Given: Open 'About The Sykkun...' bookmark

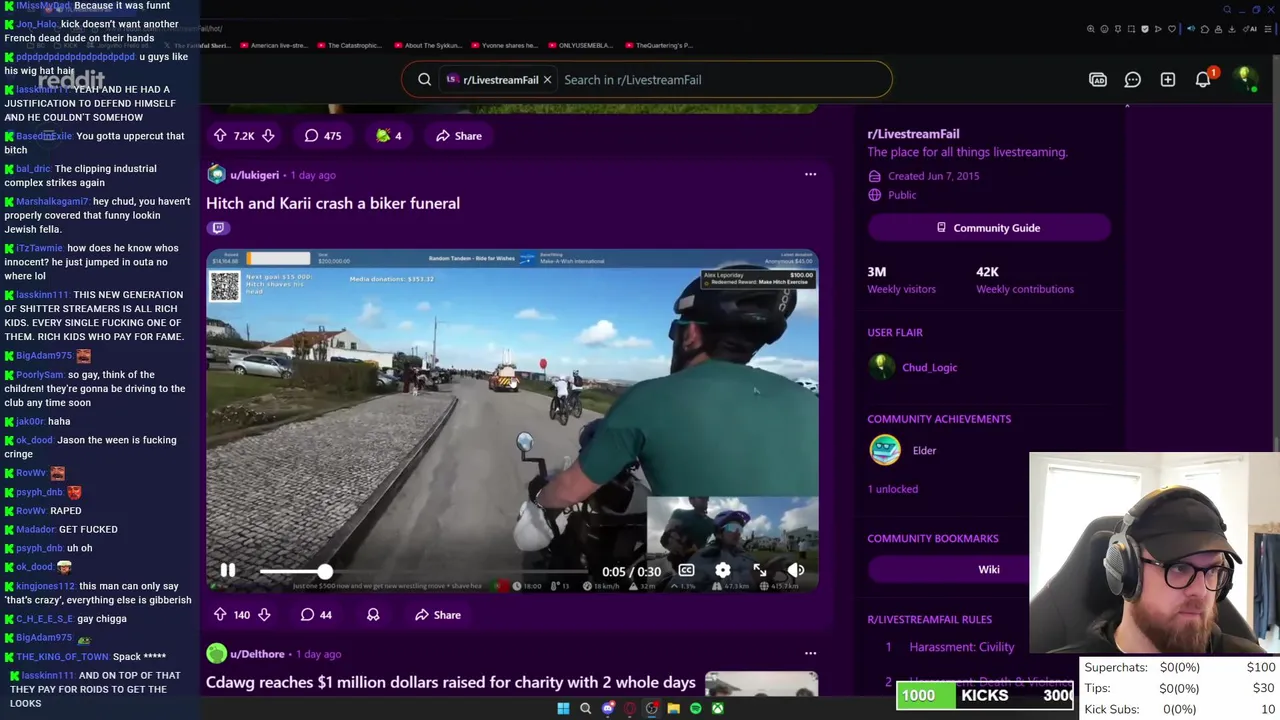Looking at the screenshot, I should click(427, 45).
